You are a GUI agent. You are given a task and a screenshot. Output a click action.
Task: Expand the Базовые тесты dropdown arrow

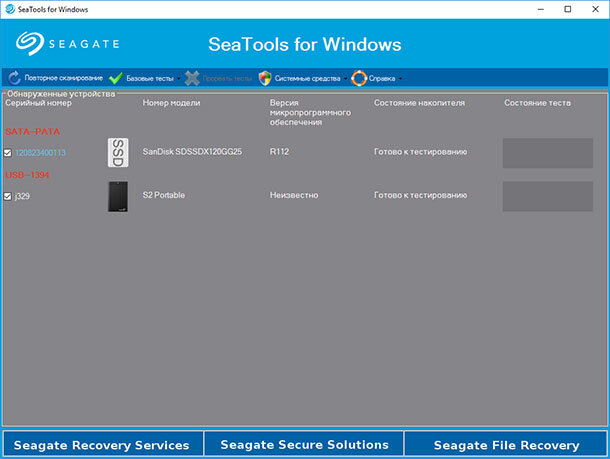pyautogui.click(x=179, y=79)
